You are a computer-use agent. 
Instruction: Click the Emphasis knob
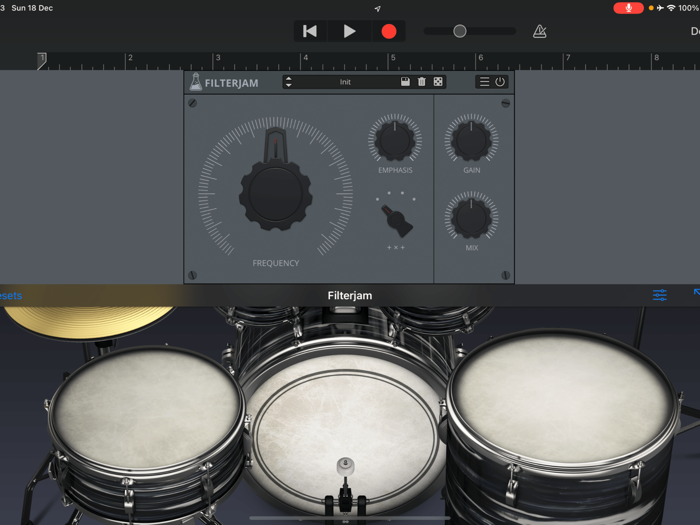(395, 140)
